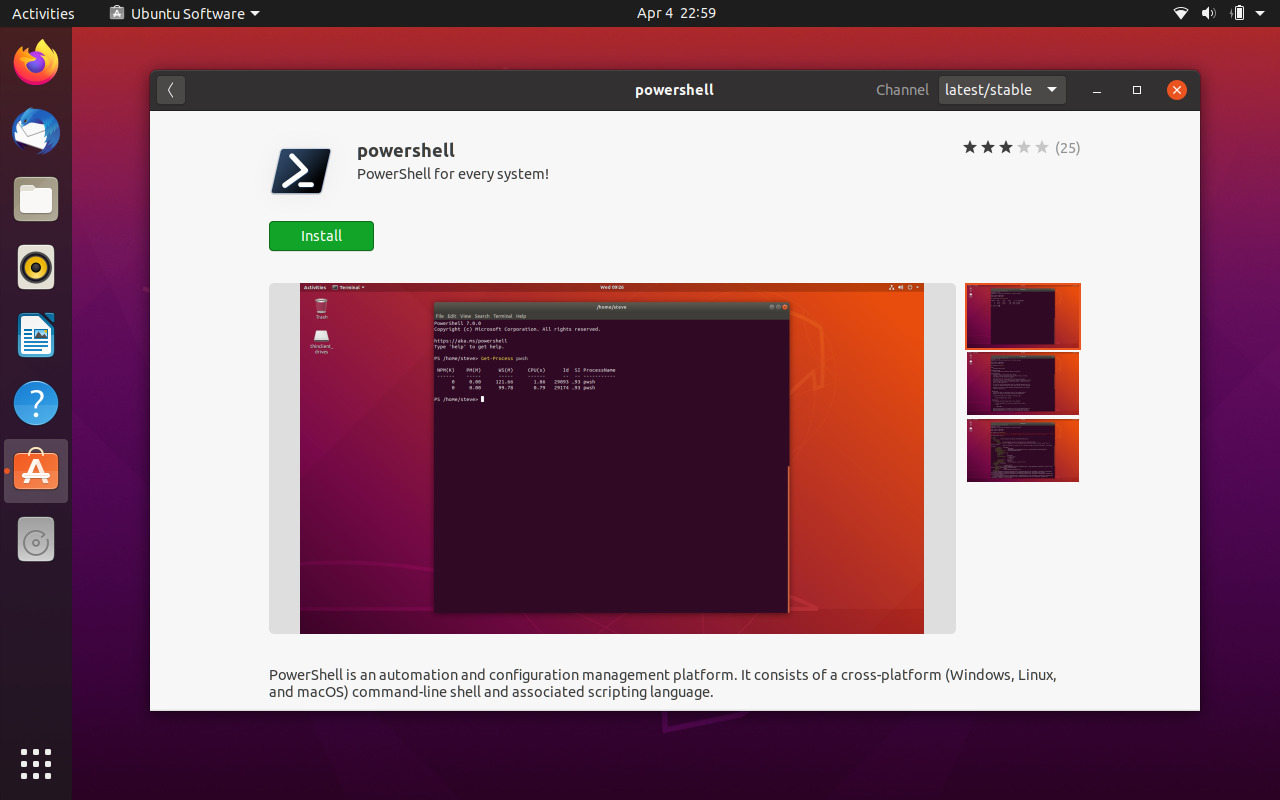The height and width of the screenshot is (800, 1280).
Task: Click the (25) review count
Action: tap(1068, 148)
